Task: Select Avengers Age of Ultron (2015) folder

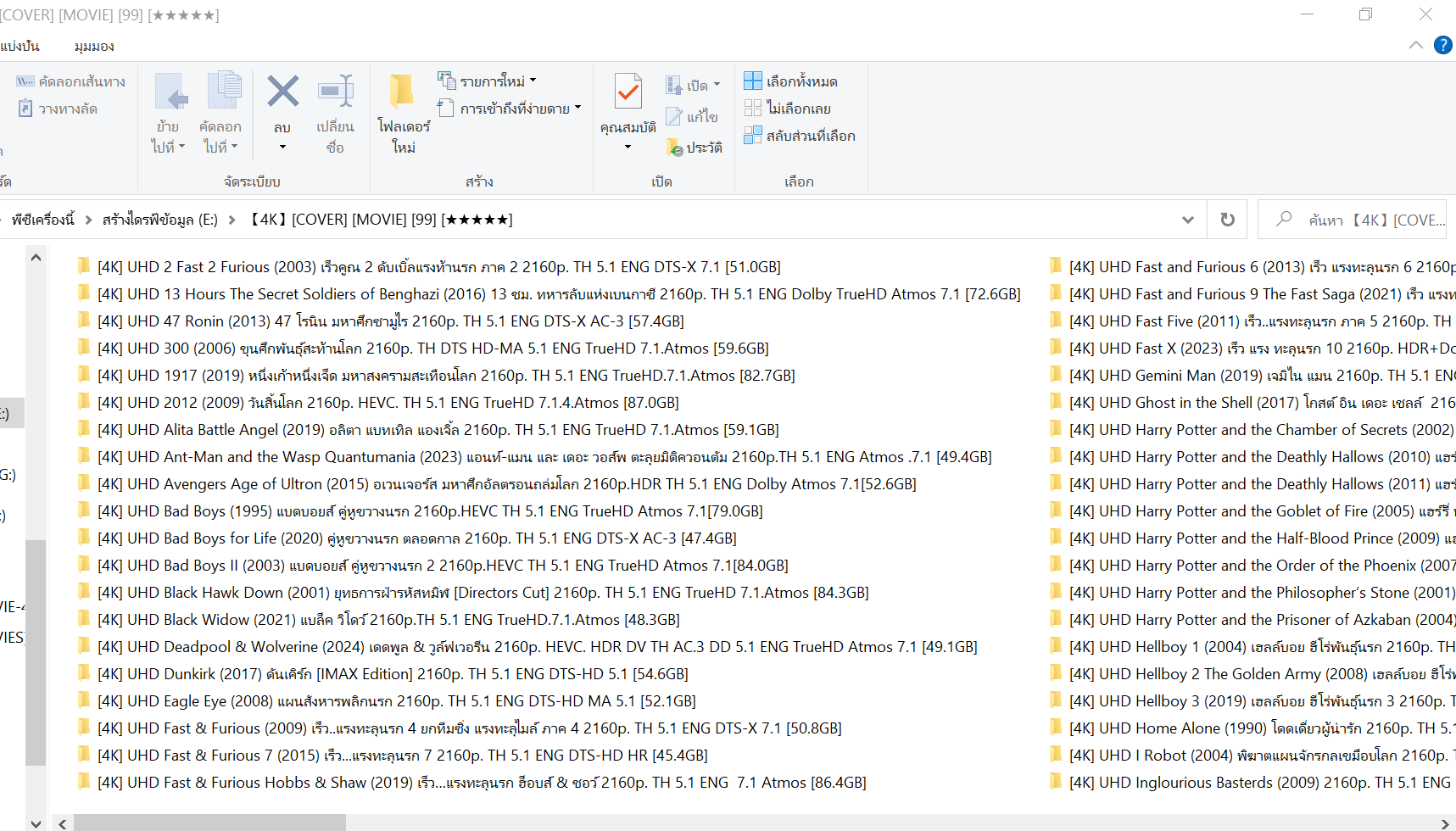Action: (x=506, y=483)
